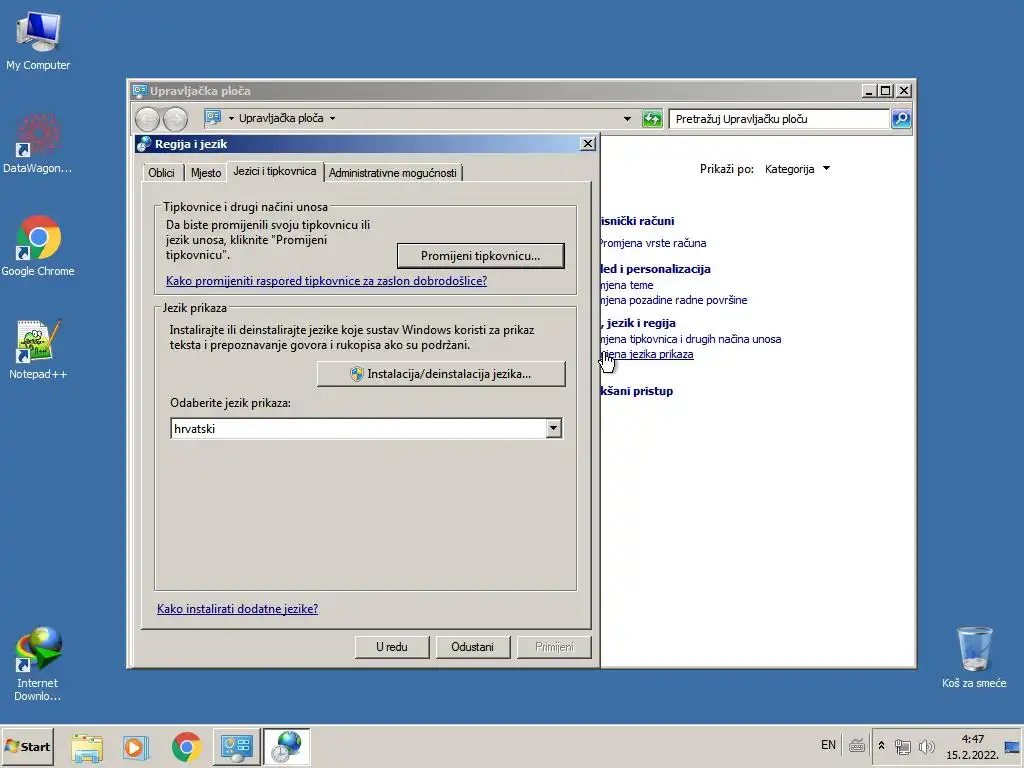Open address bar history dropdown arrow

point(627,119)
